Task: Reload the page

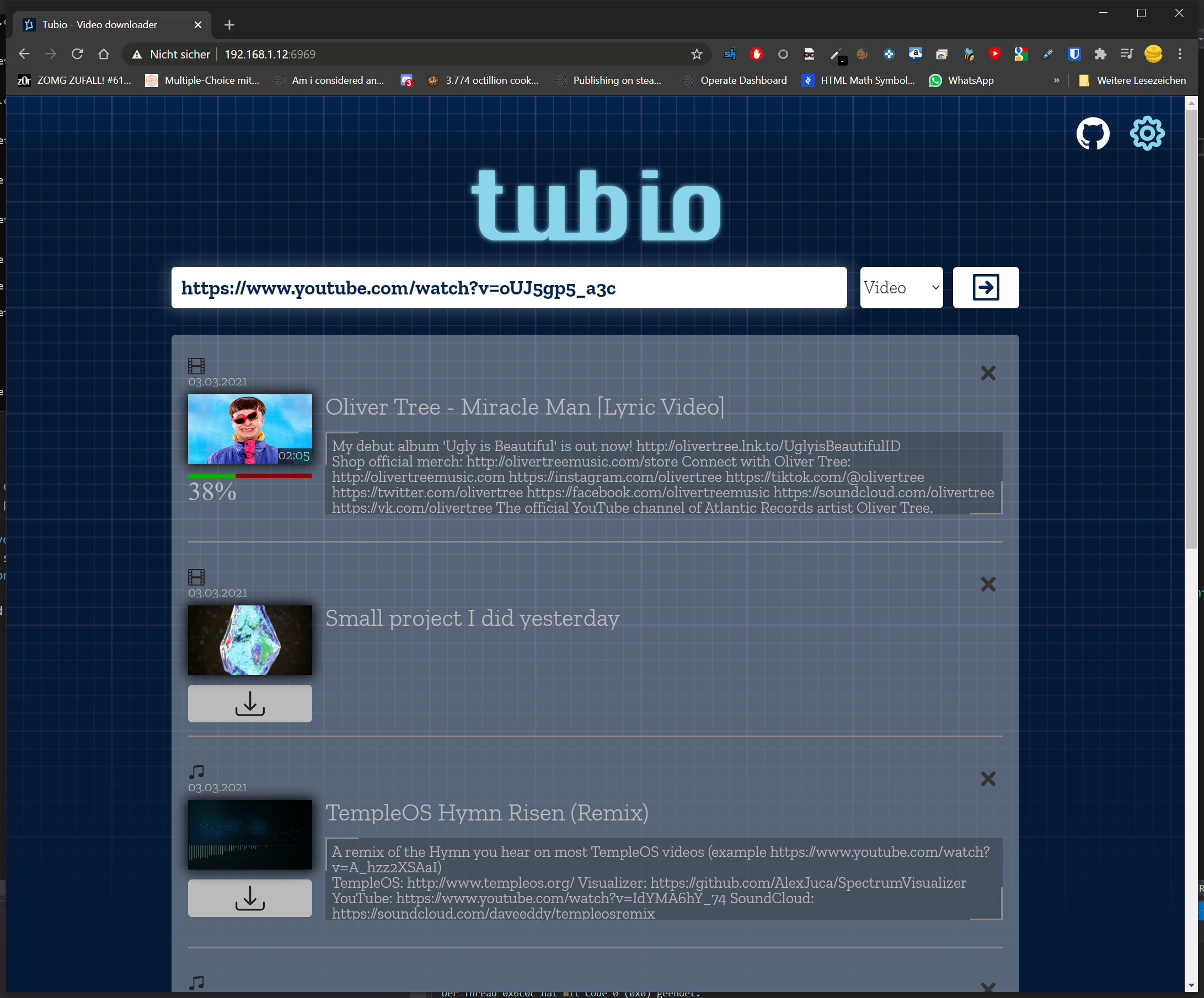Action: coord(77,54)
